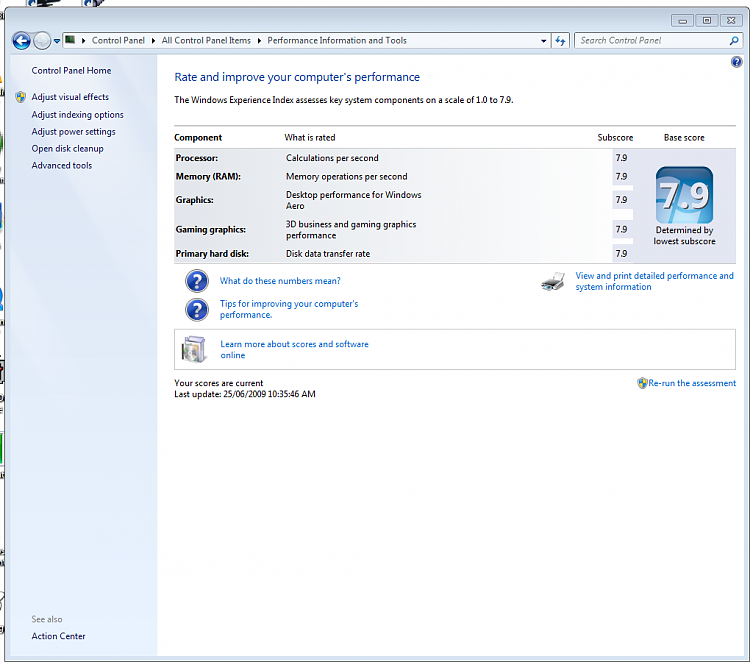This screenshot has height=662, width=750.
Task: Open Control Panel Home
Action: [x=71, y=71]
